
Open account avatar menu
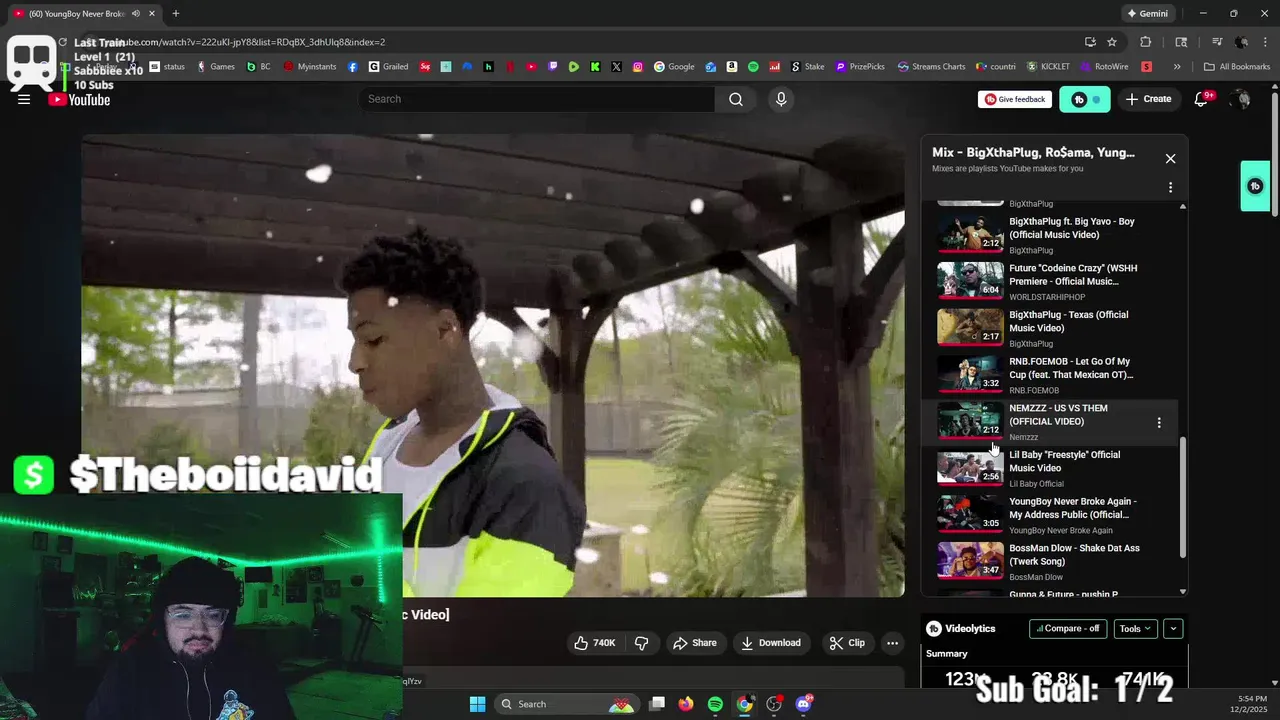click(x=1241, y=99)
